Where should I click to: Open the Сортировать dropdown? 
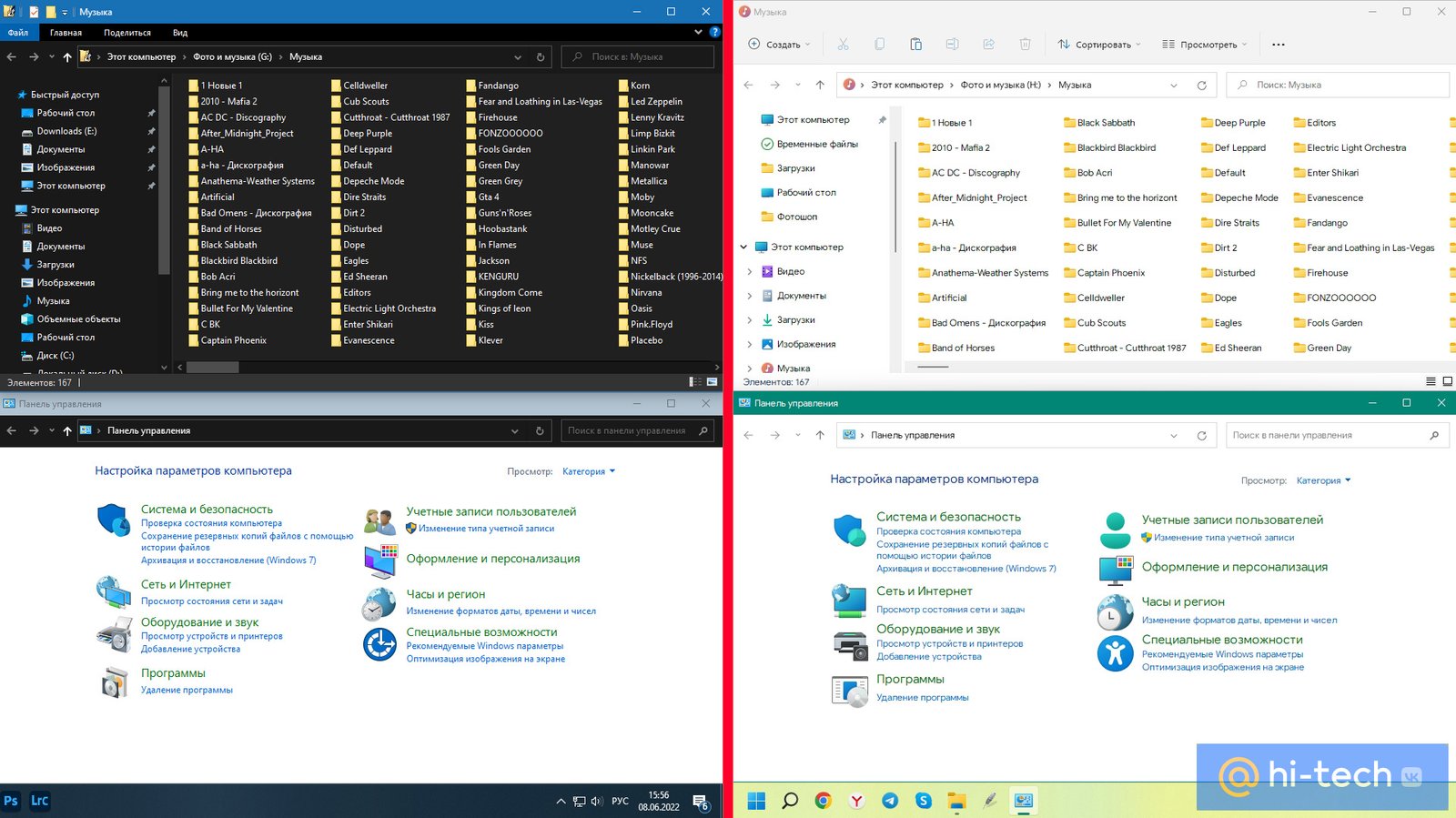1099,44
